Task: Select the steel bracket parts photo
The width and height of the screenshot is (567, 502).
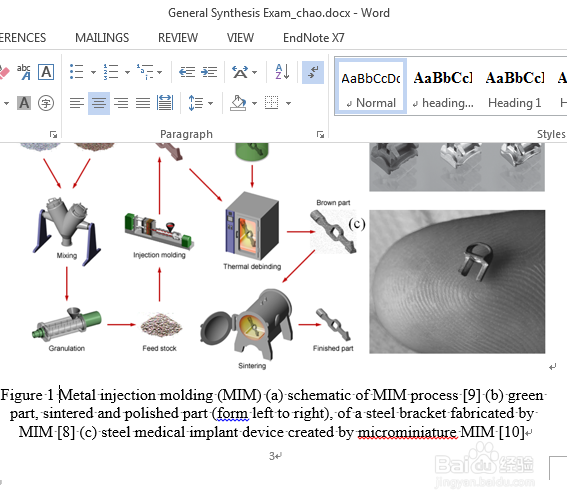Action: [x=457, y=167]
